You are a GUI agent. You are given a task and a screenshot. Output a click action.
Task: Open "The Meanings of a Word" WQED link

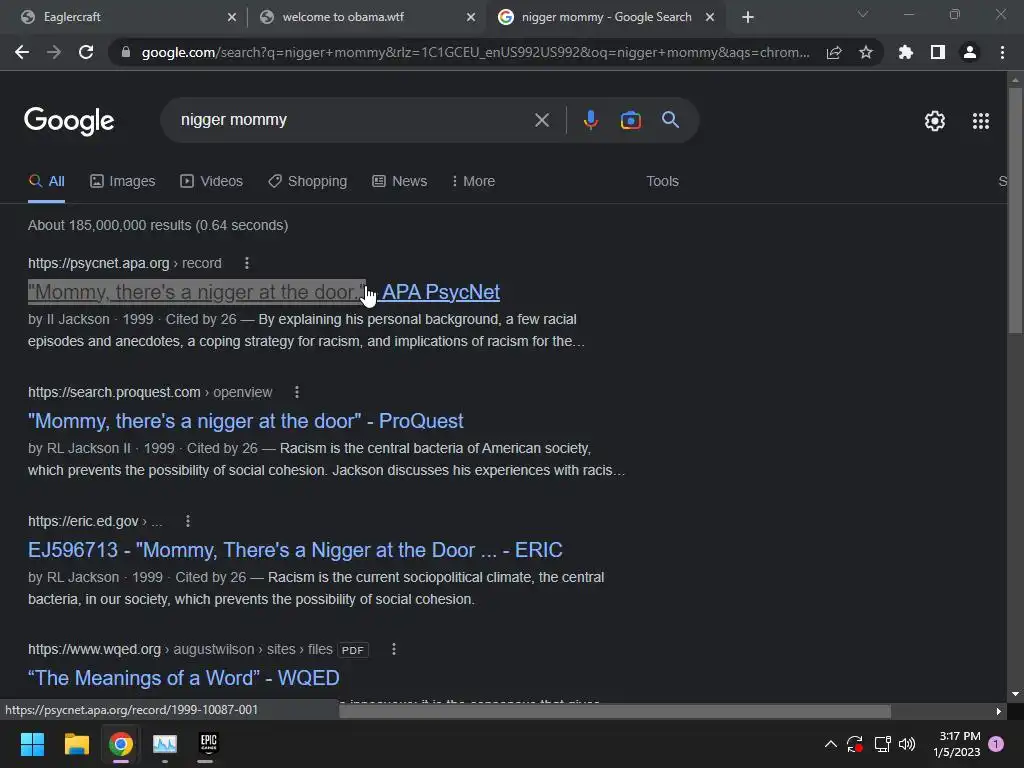click(x=184, y=678)
